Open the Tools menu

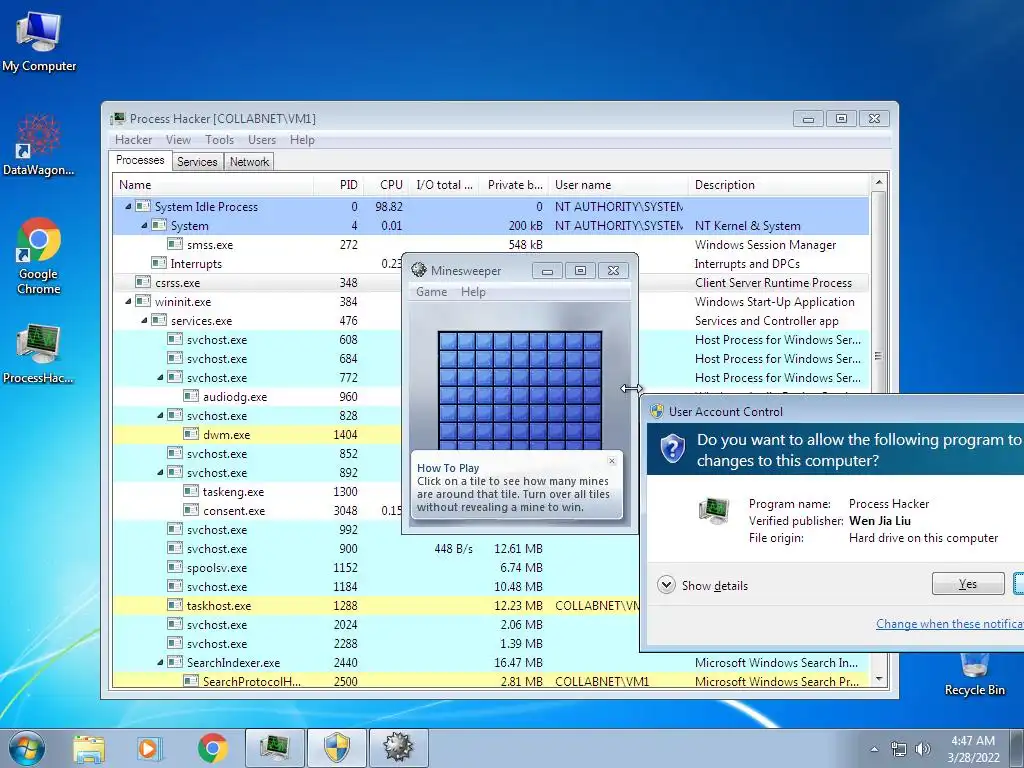coord(219,140)
